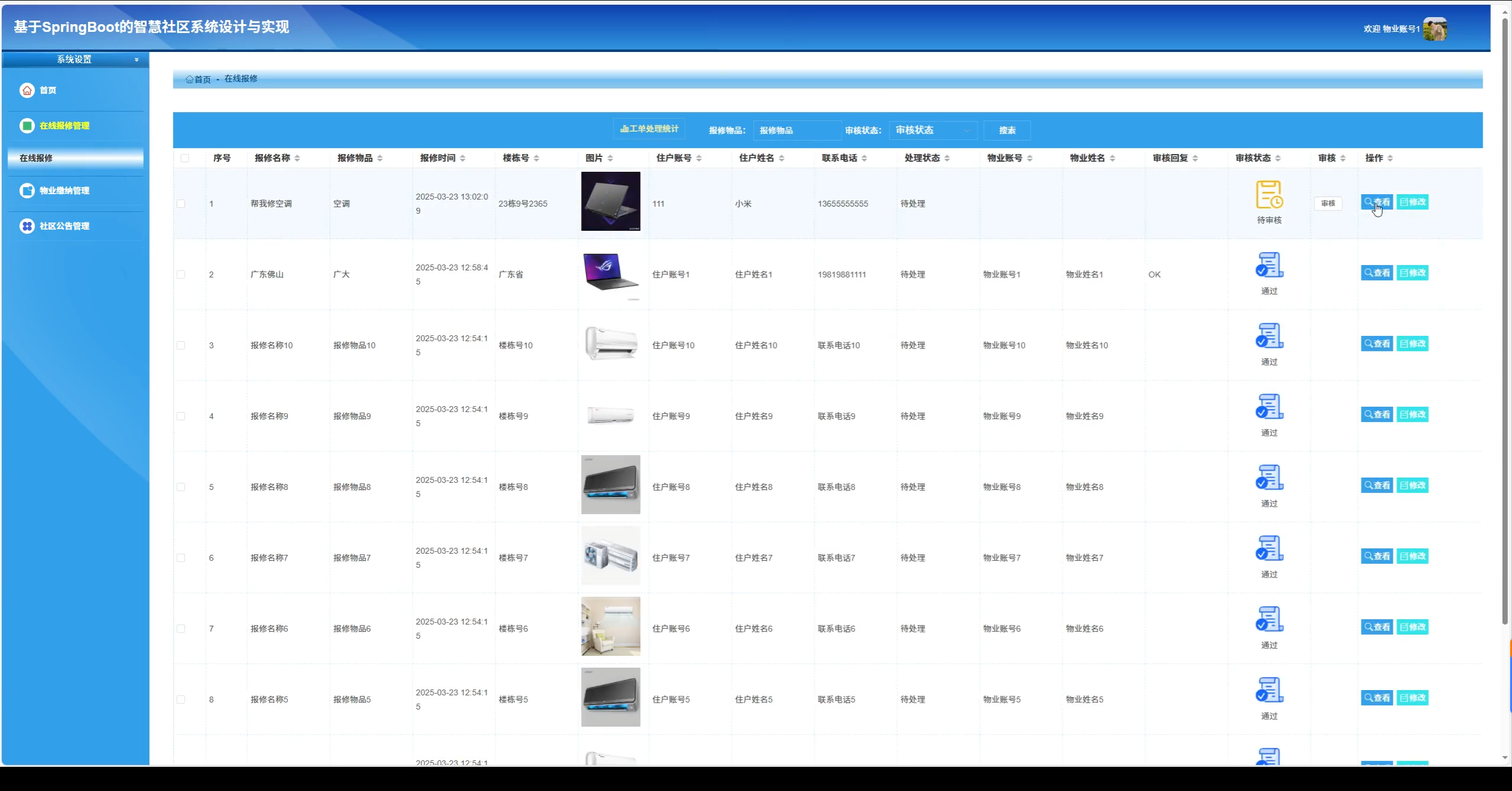Click the 物业缴纳管理 sidebar icon

coord(27,191)
